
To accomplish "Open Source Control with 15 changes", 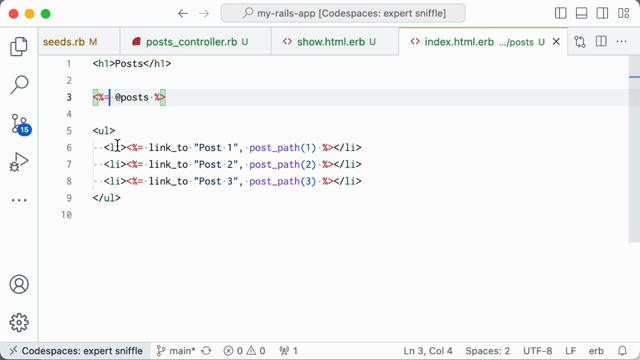I will click(x=20, y=124).
